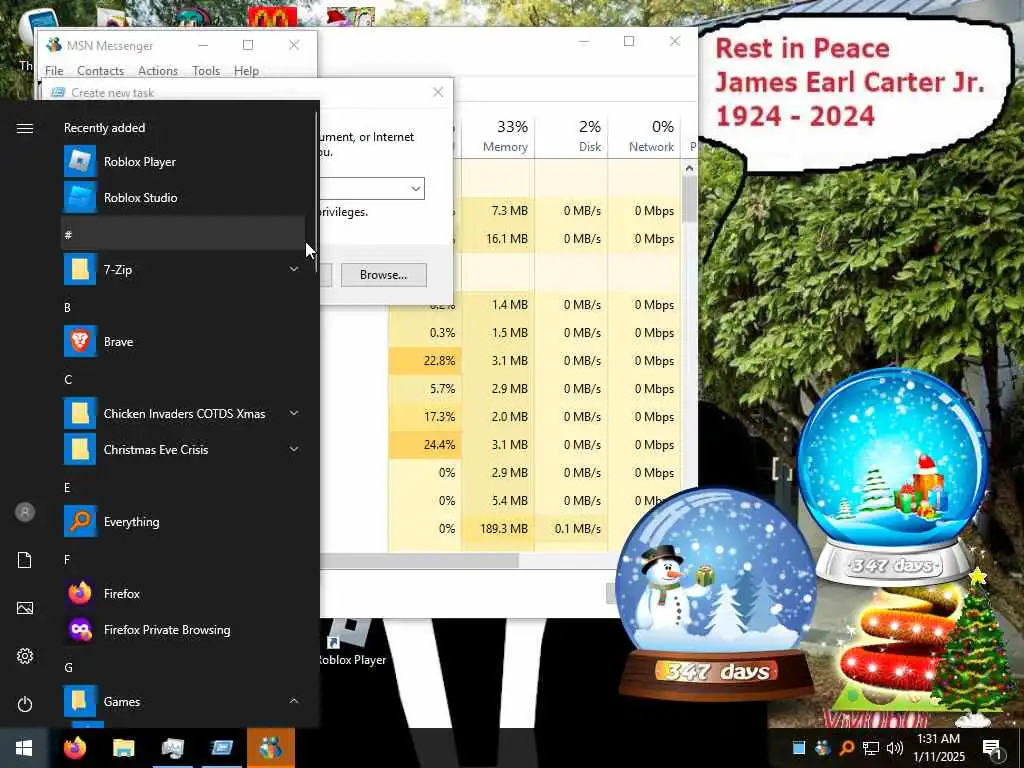Click the Power icon in Start menu
This screenshot has width=1024, height=768.
[25, 704]
